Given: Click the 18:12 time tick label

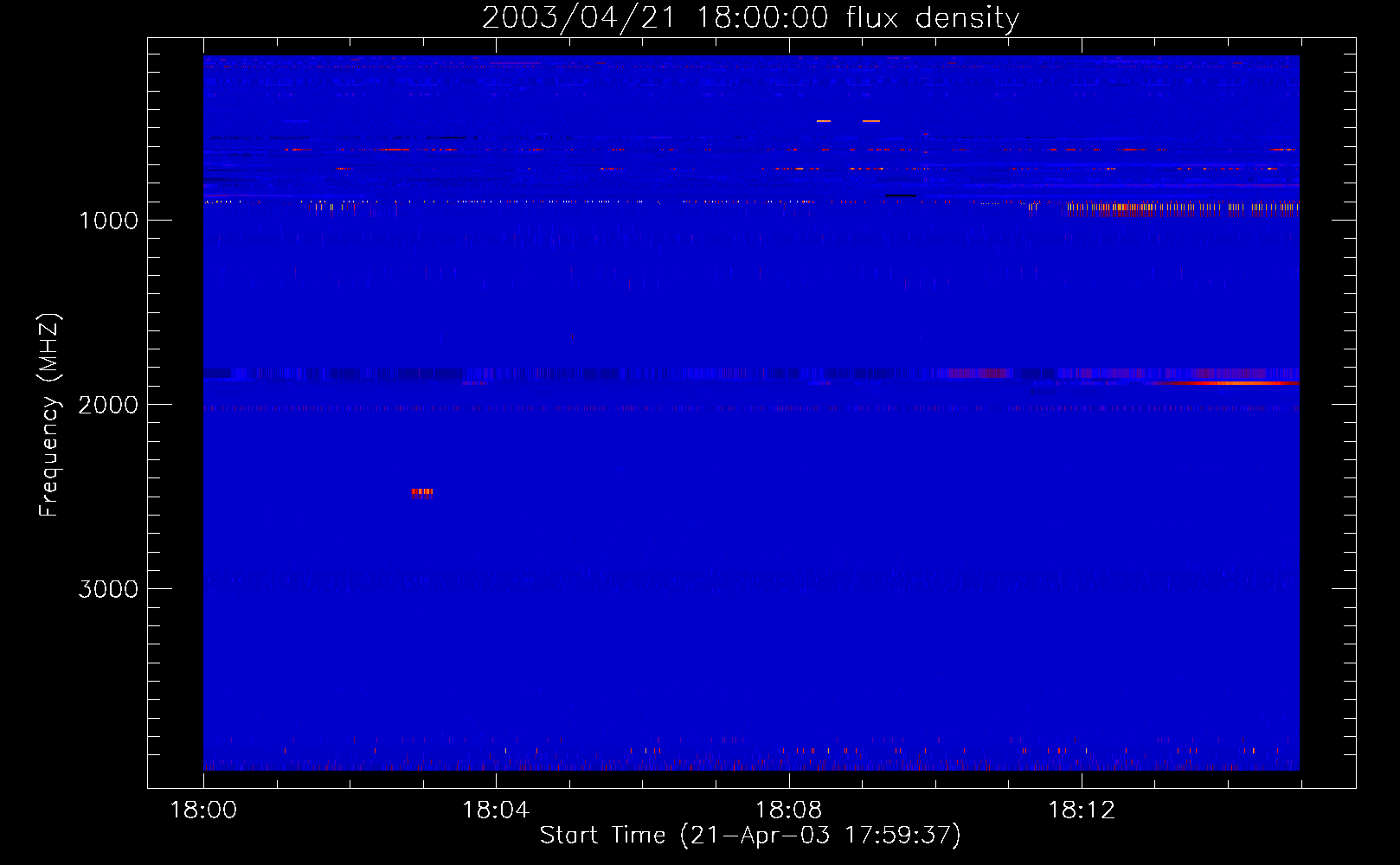Looking at the screenshot, I should click(x=1082, y=811).
